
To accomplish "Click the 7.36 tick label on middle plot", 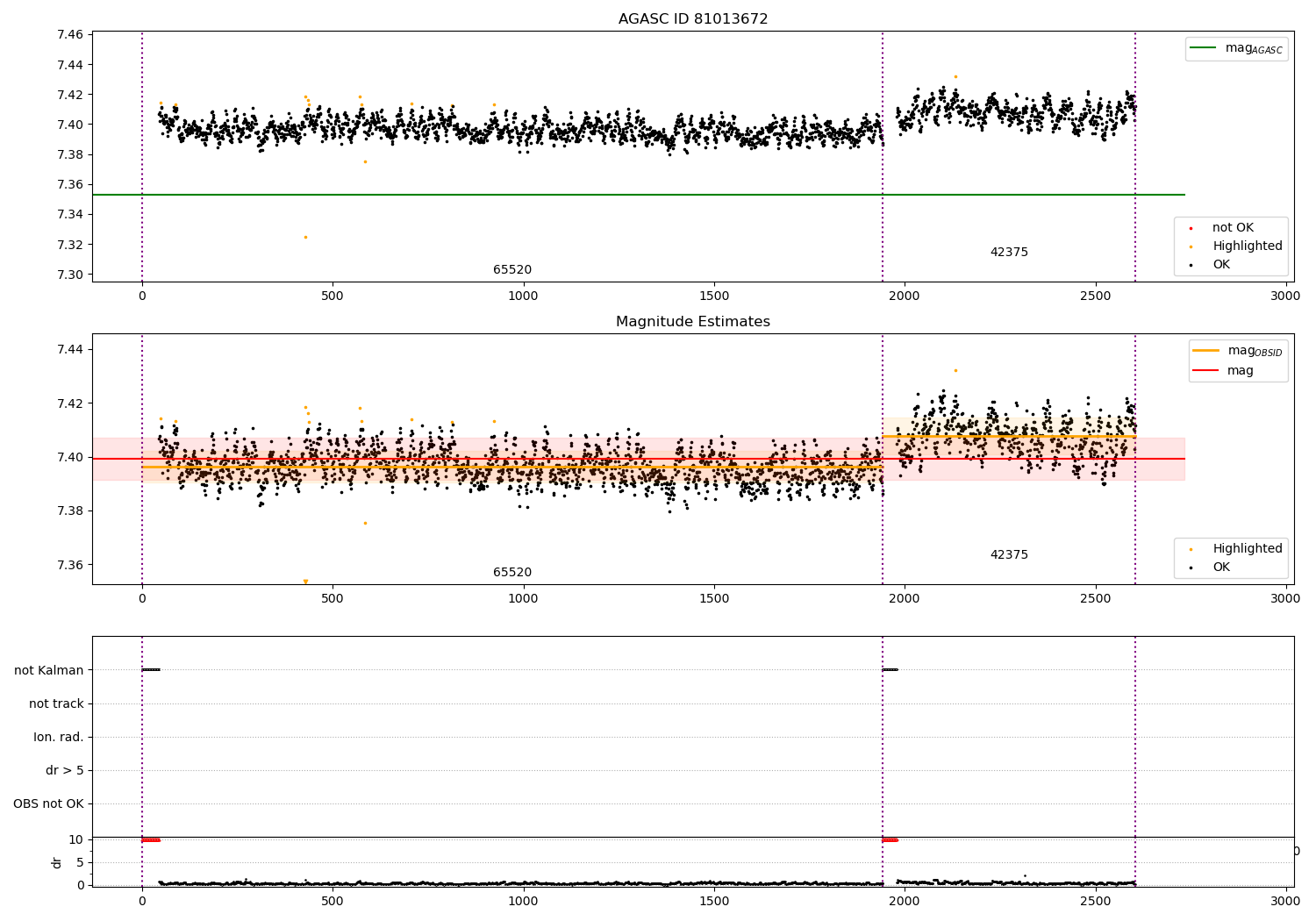I will (70, 565).
